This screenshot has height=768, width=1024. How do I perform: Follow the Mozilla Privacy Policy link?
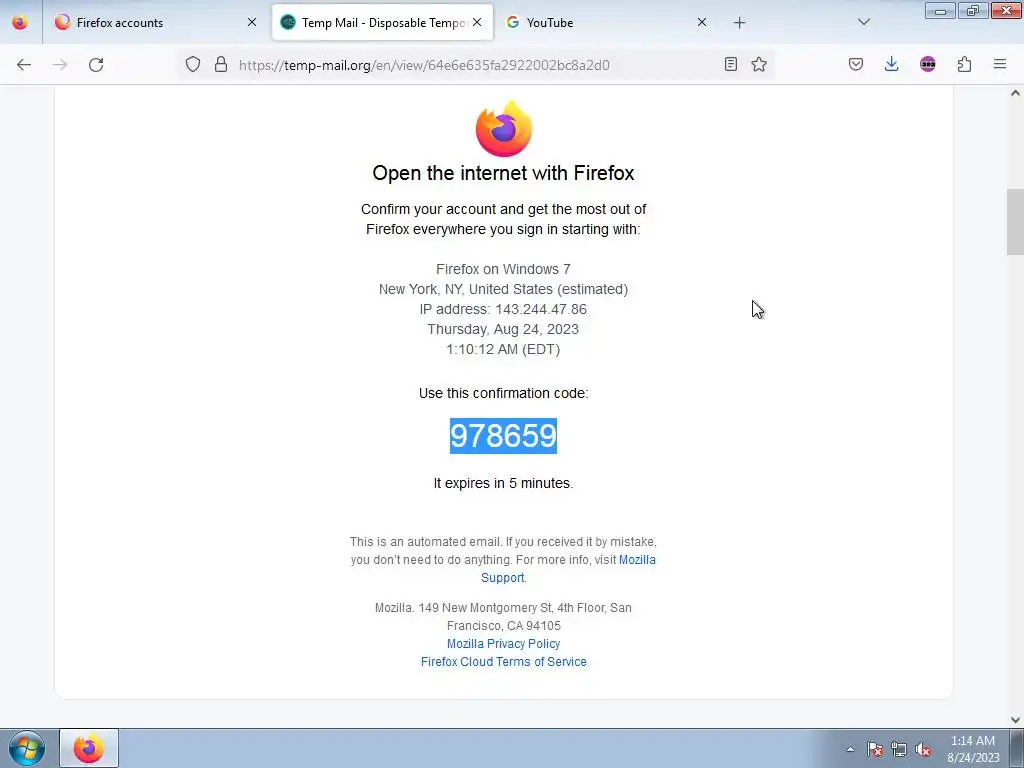[x=504, y=643]
